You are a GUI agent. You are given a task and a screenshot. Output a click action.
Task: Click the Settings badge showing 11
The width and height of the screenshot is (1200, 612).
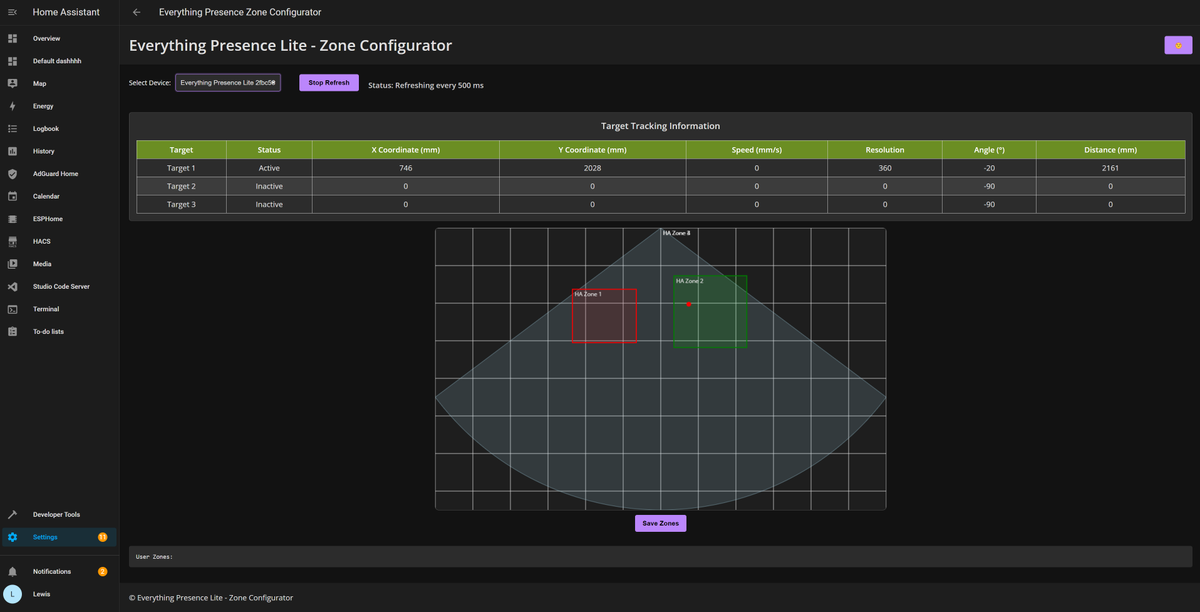[x=102, y=537]
